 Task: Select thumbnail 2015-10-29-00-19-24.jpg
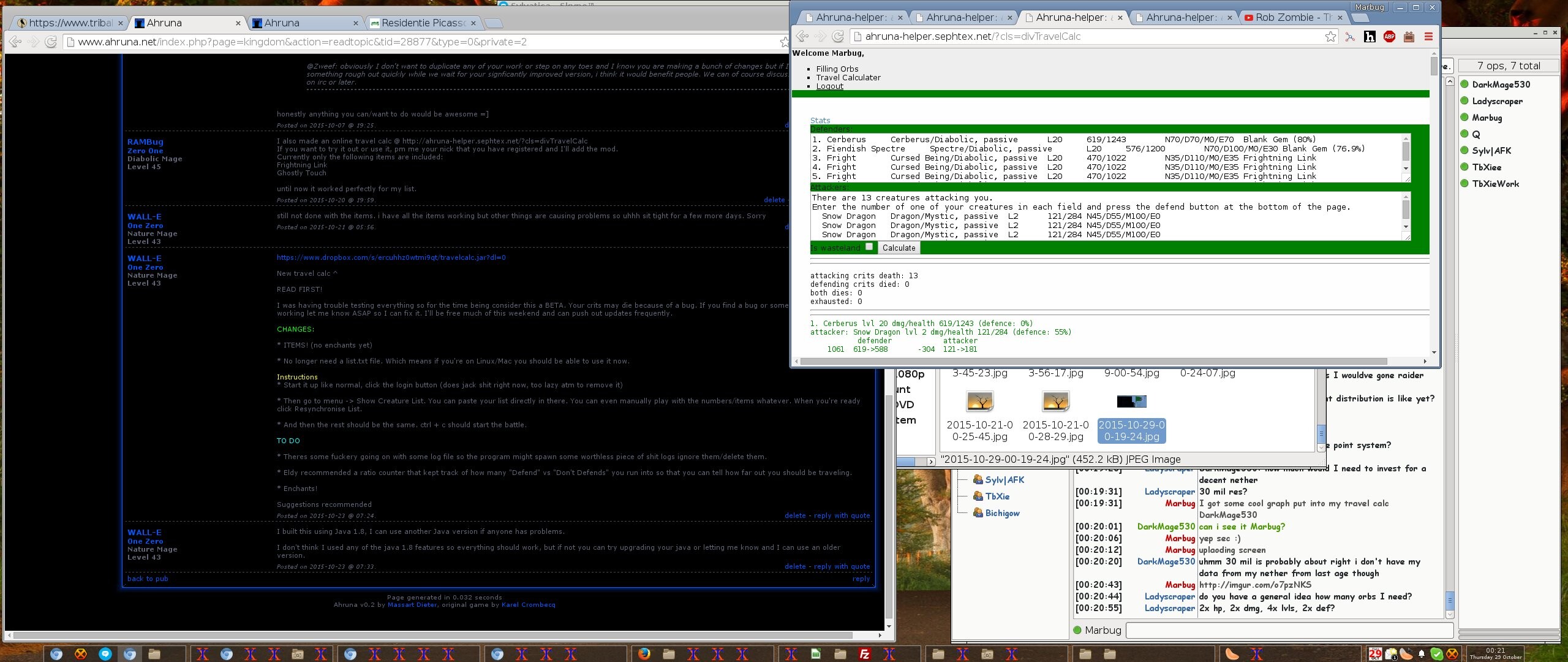[1131, 402]
